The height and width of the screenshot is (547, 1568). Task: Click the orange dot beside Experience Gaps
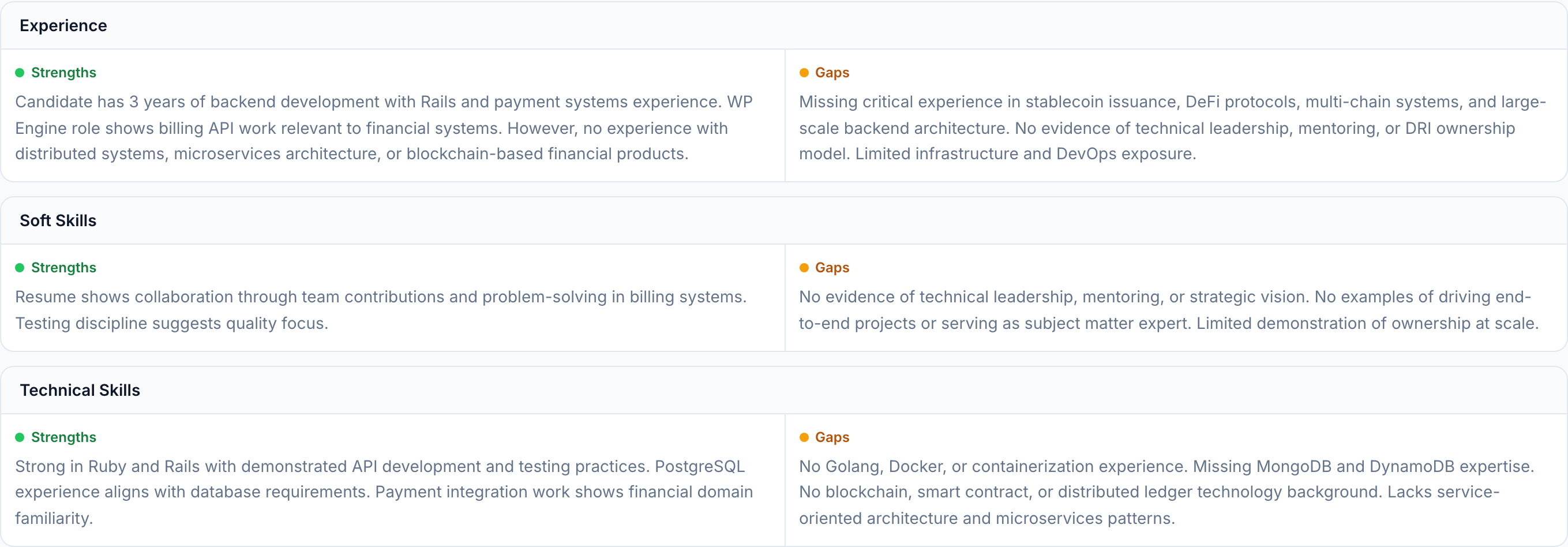[x=804, y=73]
